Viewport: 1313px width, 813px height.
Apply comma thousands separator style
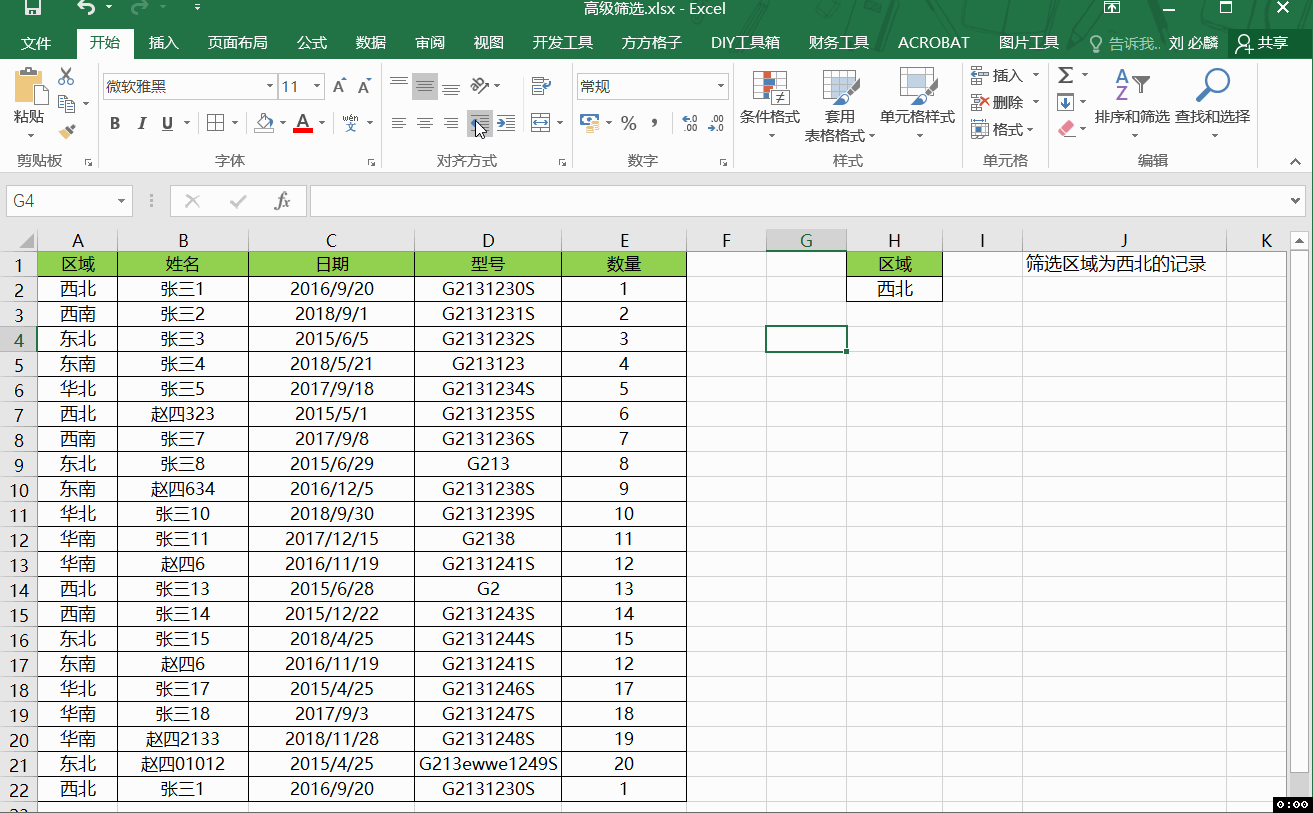655,123
